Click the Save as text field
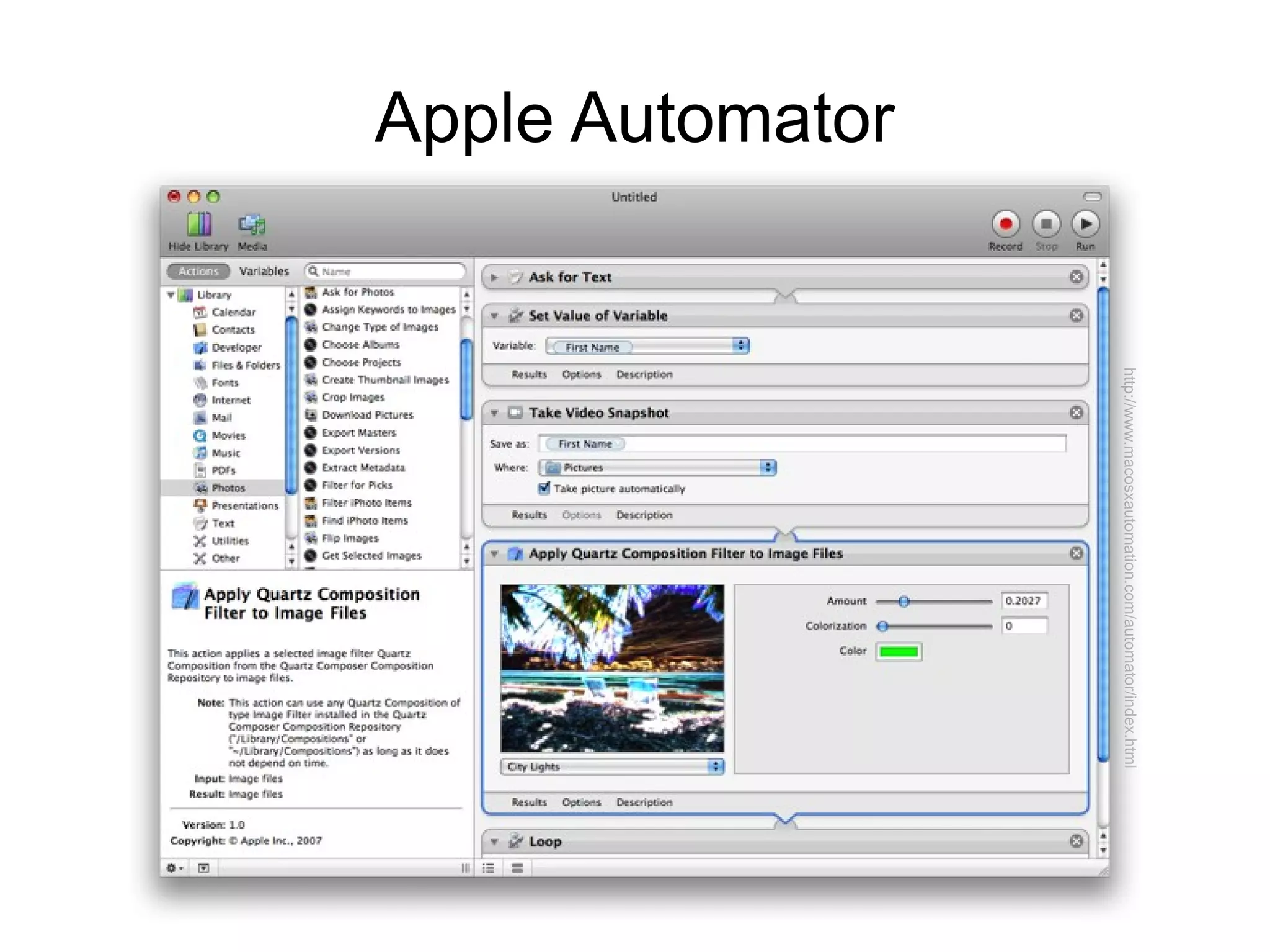 [802, 444]
